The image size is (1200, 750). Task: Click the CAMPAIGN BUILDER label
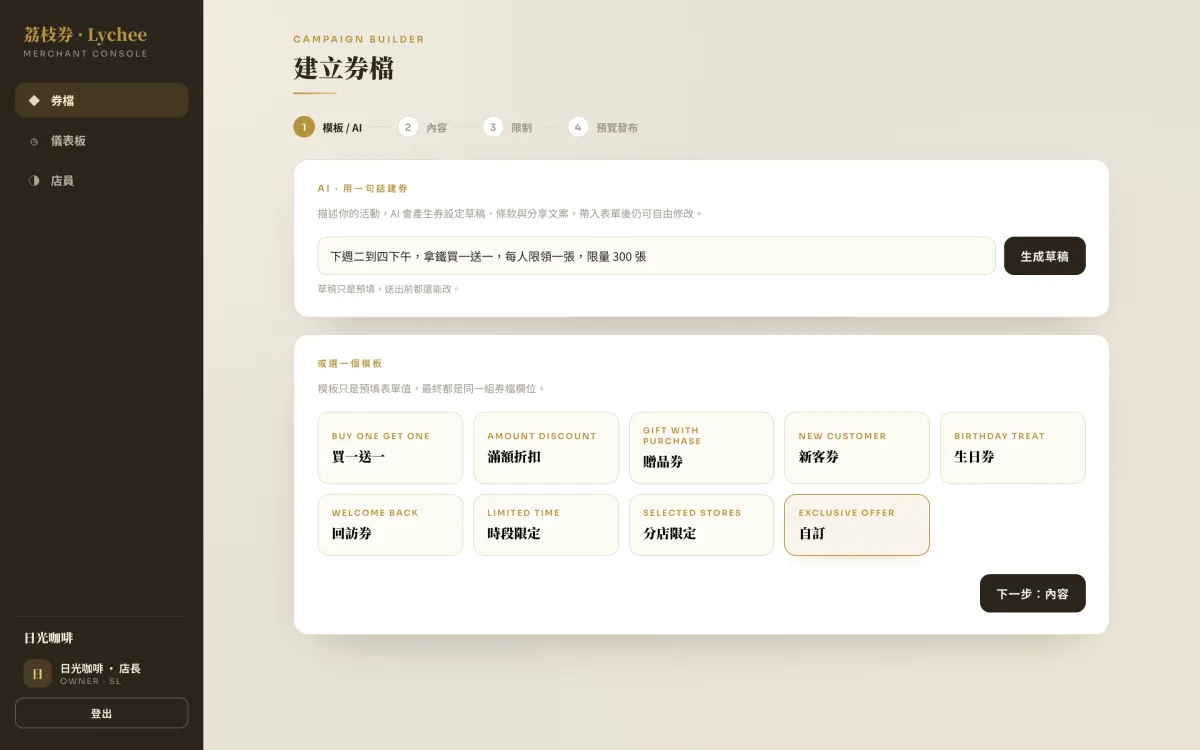click(x=359, y=39)
